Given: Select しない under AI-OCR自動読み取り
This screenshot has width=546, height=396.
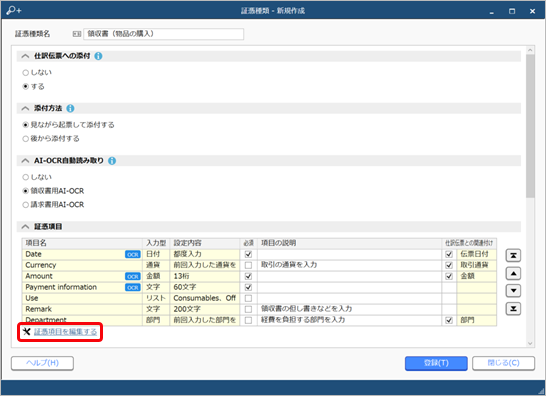Looking at the screenshot, I should tap(25, 177).
